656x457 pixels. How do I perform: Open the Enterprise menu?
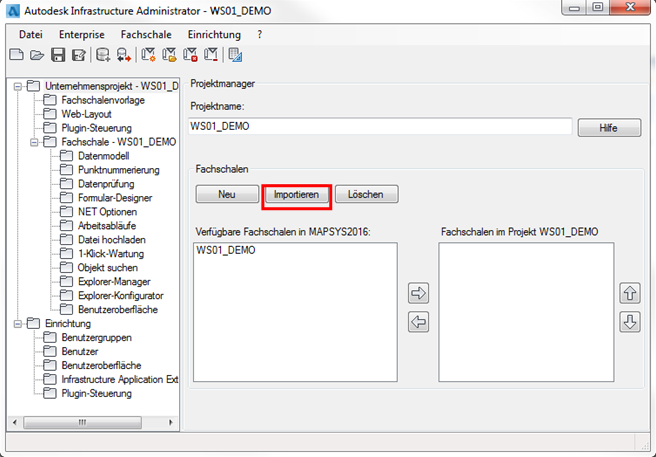[x=82, y=35]
